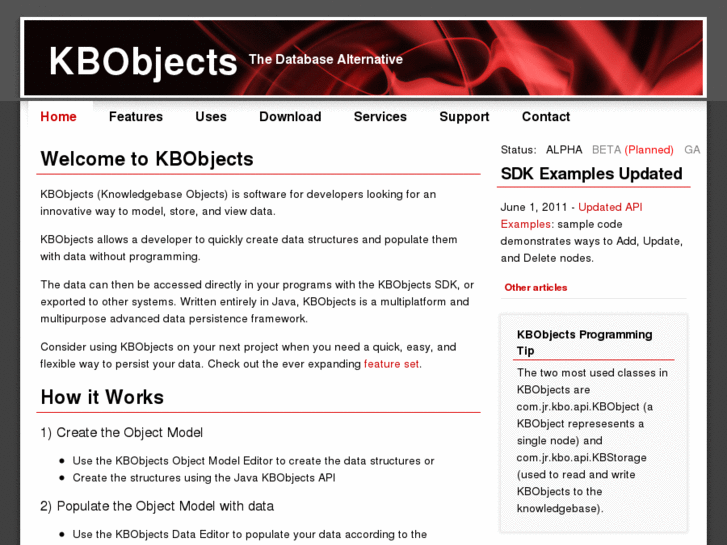Click 'com.jr.kbo.api.KBStorage' class name
This screenshot has width=727, height=545.
point(581,458)
